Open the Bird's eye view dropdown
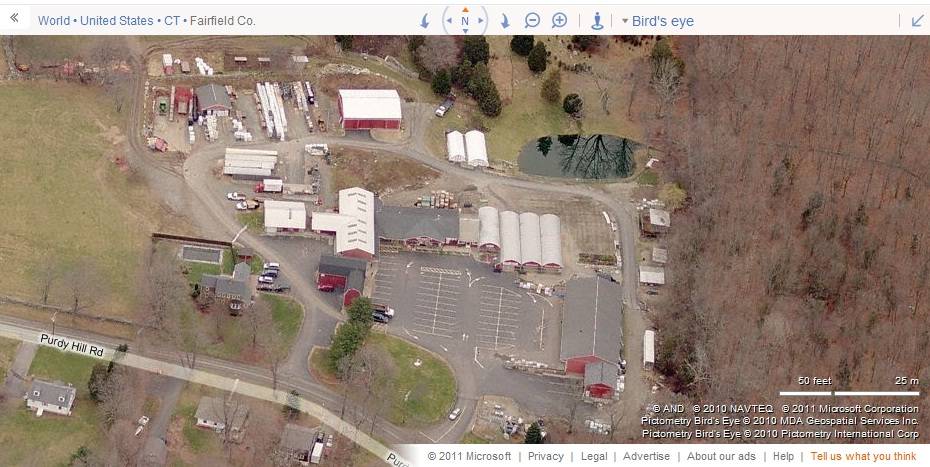The image size is (930, 467). click(658, 21)
